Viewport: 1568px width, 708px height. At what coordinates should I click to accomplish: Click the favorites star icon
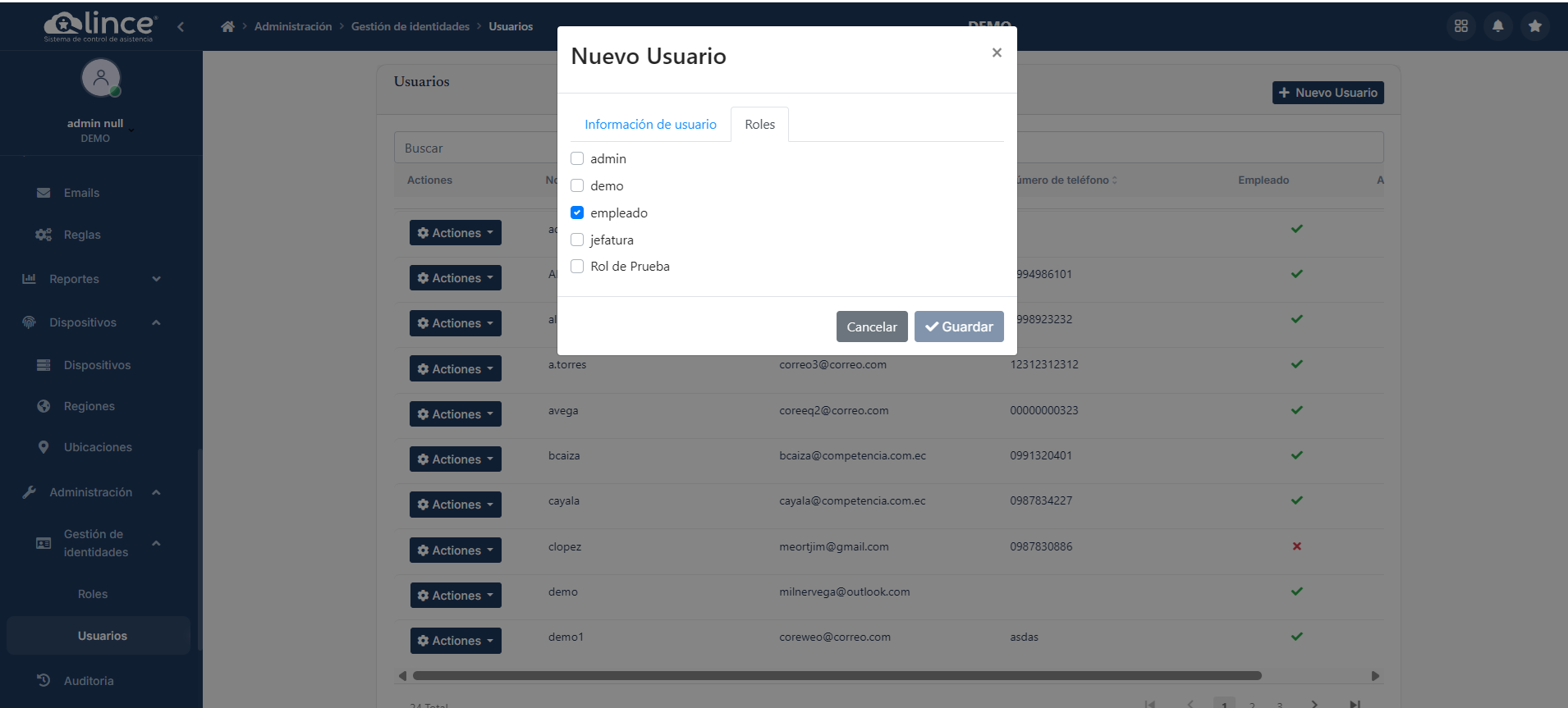click(x=1535, y=26)
